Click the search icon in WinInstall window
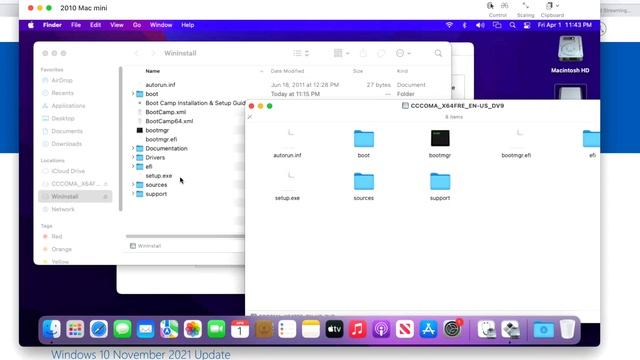 (x=438, y=53)
